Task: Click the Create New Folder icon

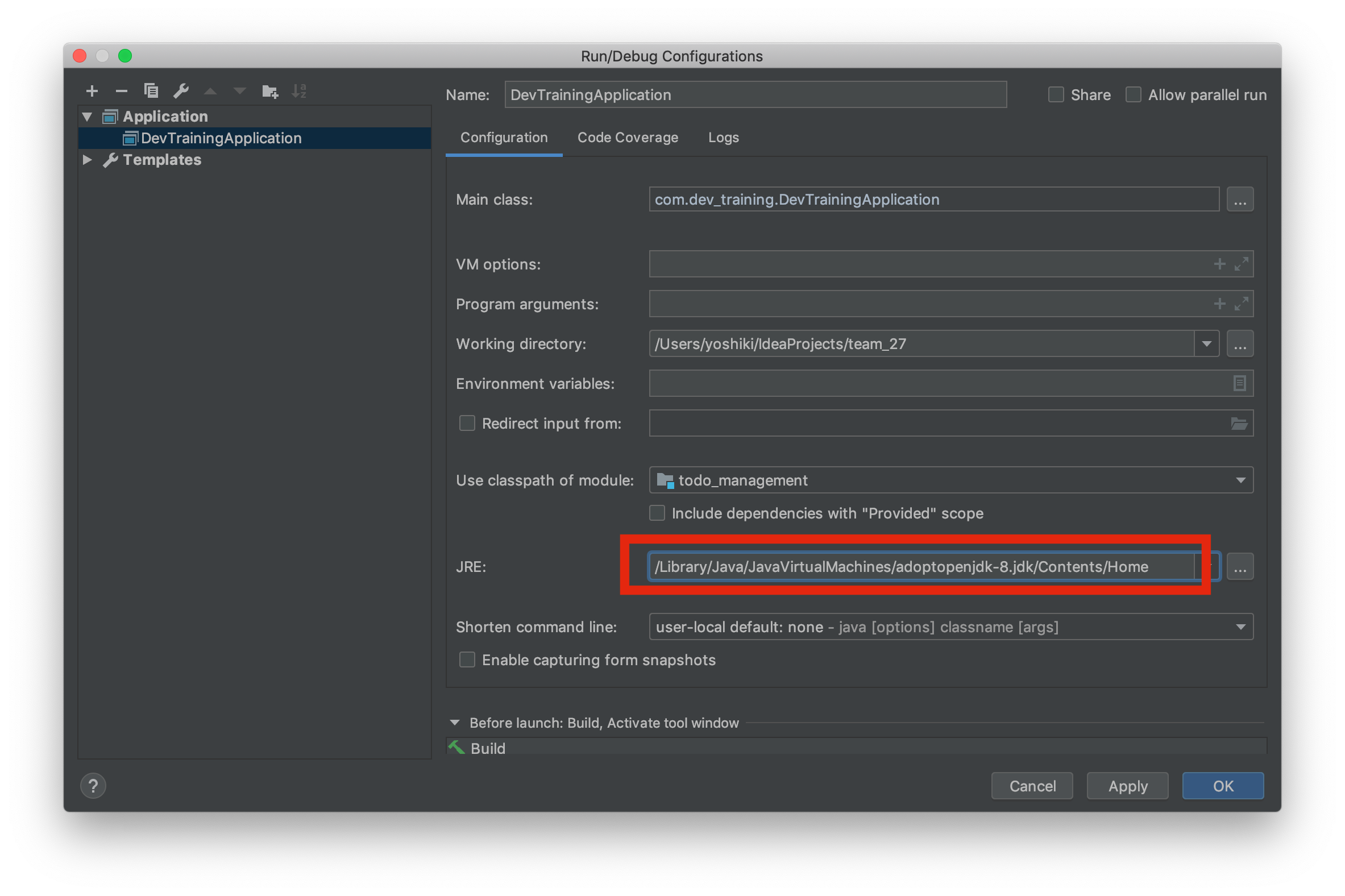Action: (269, 91)
